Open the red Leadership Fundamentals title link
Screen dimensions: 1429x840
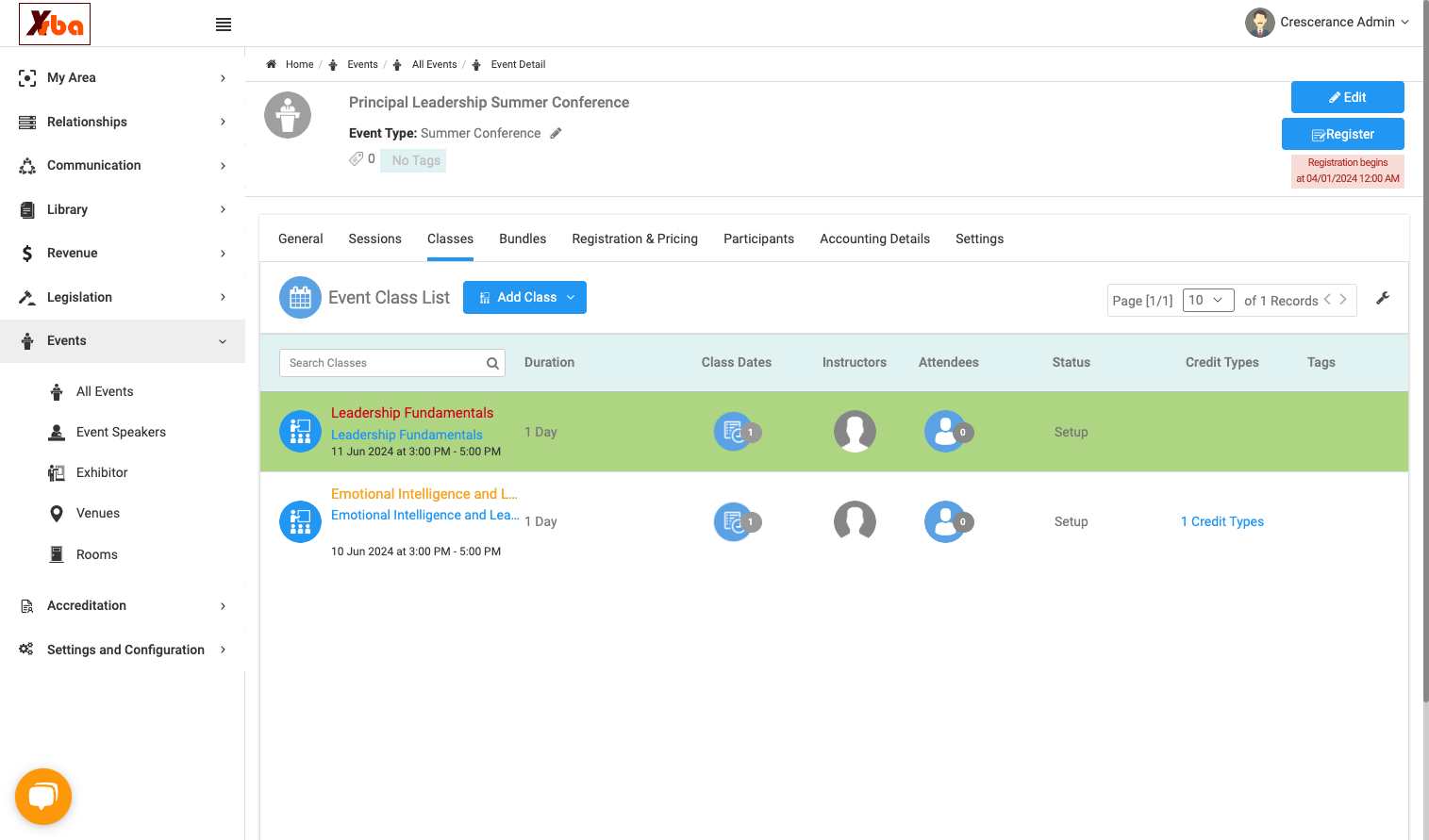click(x=412, y=413)
